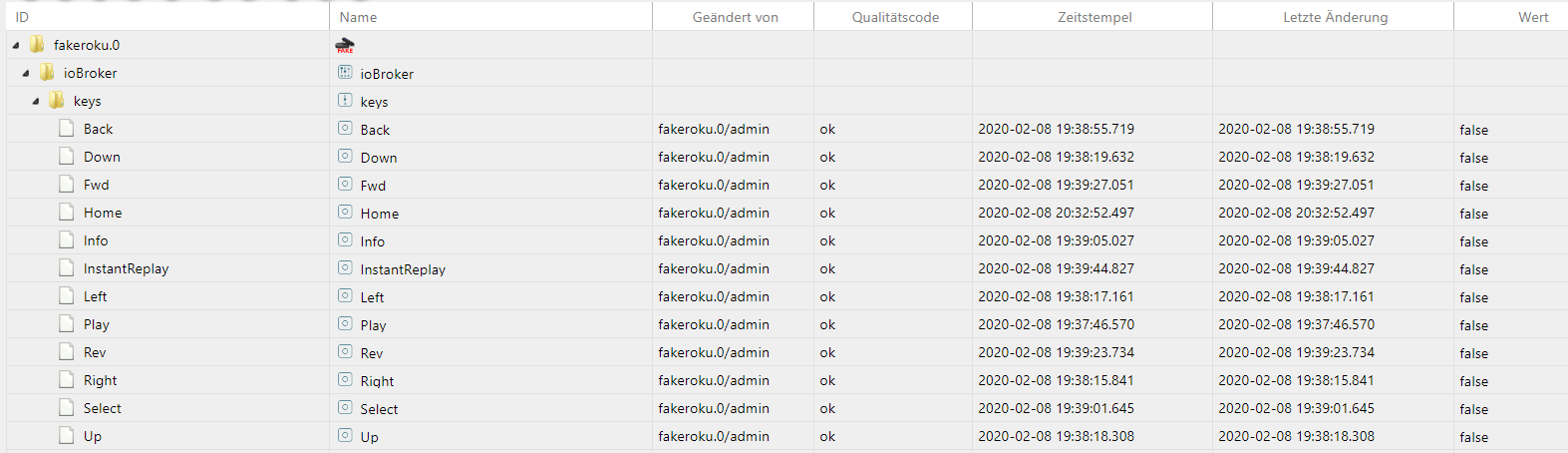Click the keys channel icon in Name column
This screenshot has width=1568, height=453.
click(x=345, y=101)
